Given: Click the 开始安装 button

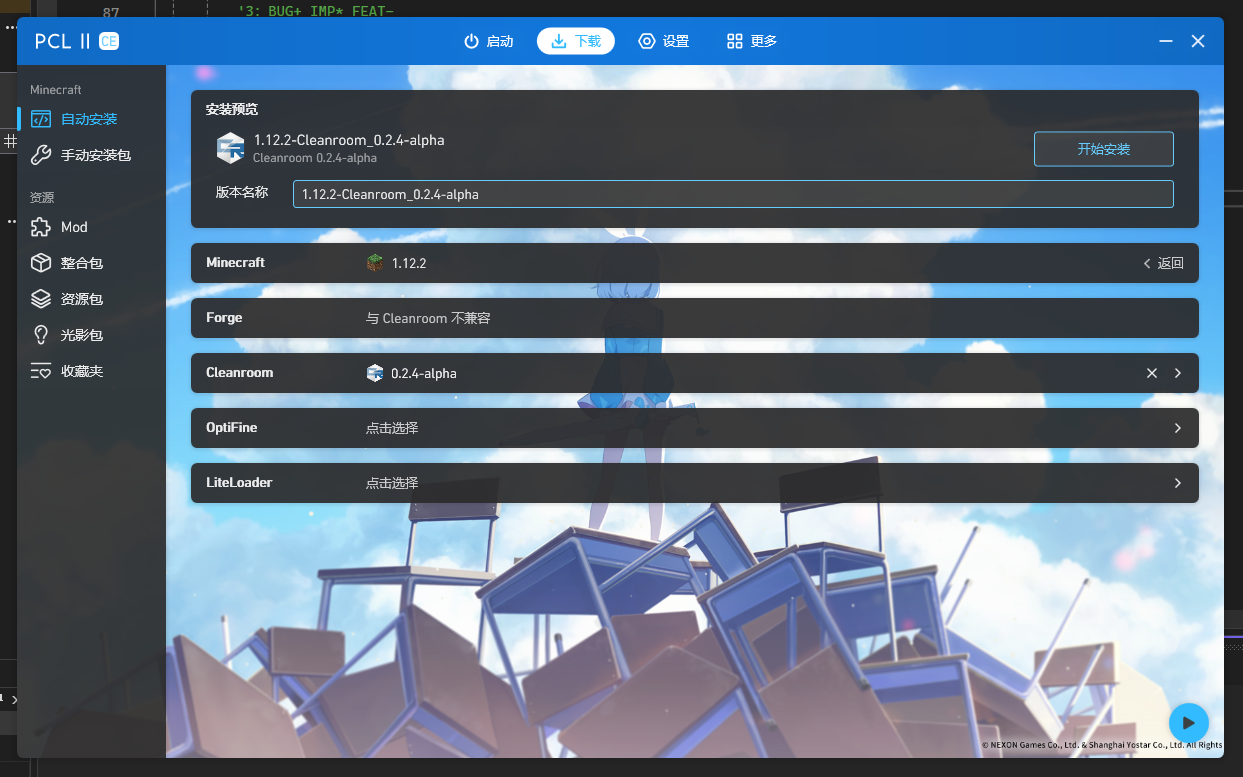Looking at the screenshot, I should pos(1103,149).
